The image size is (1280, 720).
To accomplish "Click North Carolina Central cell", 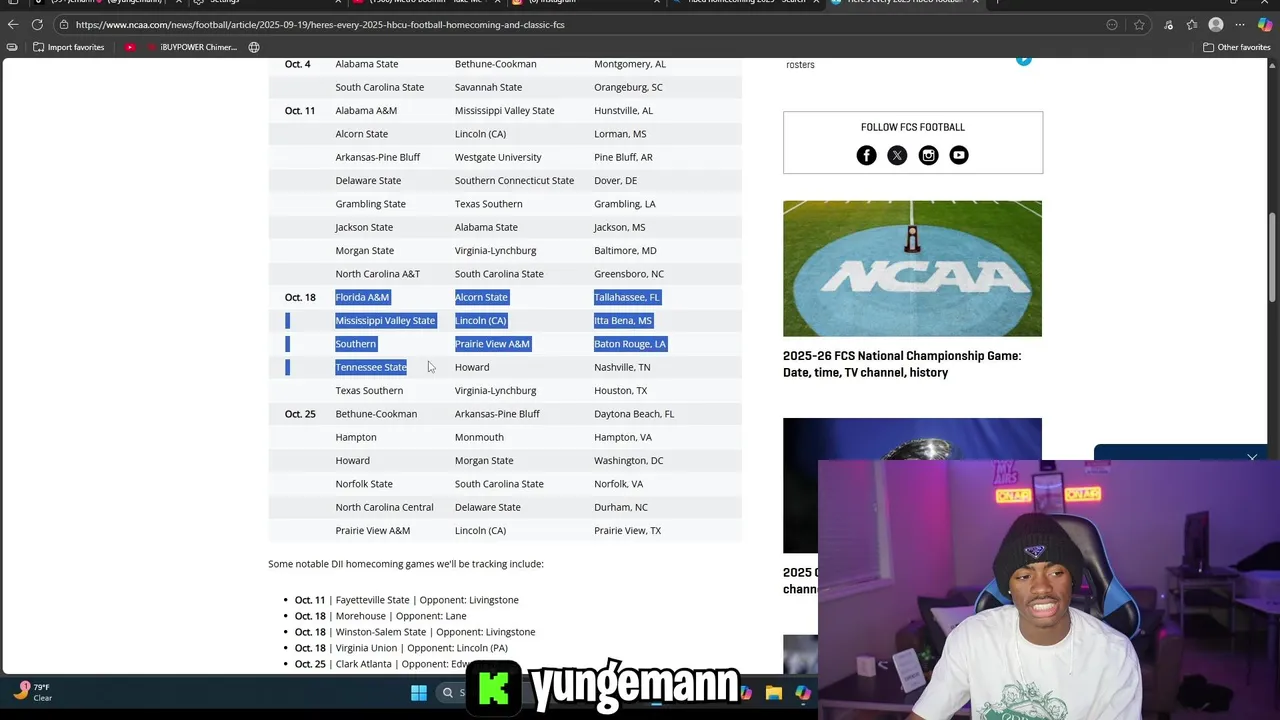I will (x=384, y=507).
